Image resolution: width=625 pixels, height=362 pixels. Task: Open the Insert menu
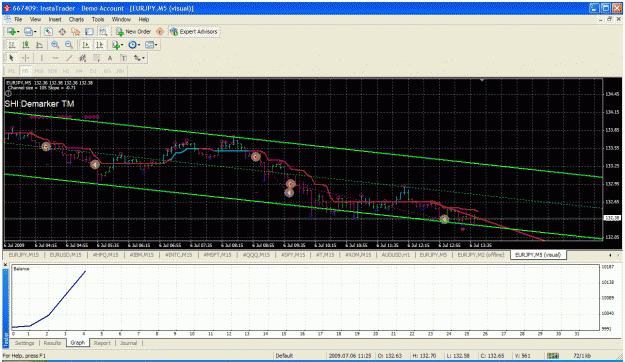click(55, 19)
